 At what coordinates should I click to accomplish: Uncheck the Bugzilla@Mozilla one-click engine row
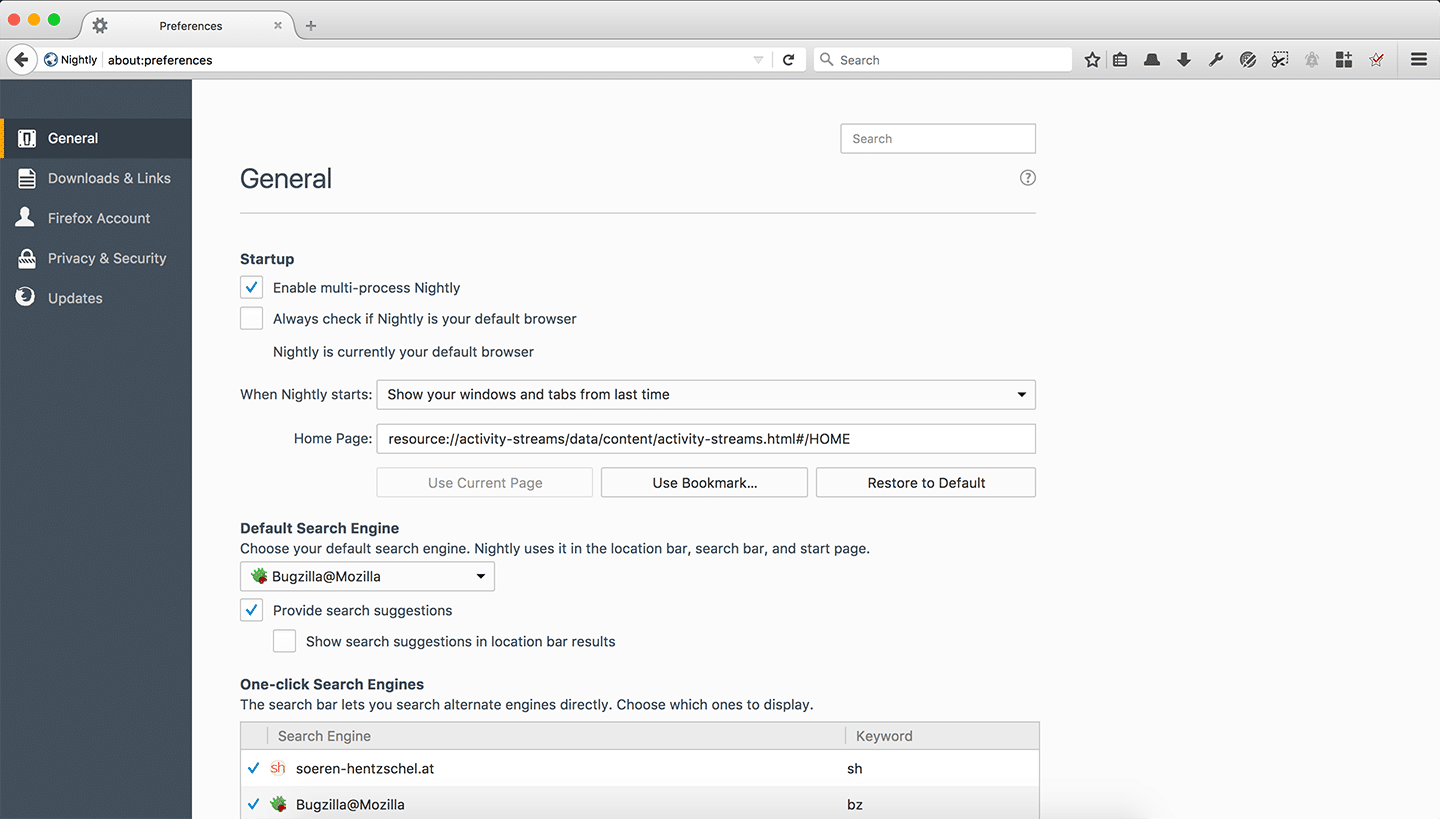click(253, 805)
